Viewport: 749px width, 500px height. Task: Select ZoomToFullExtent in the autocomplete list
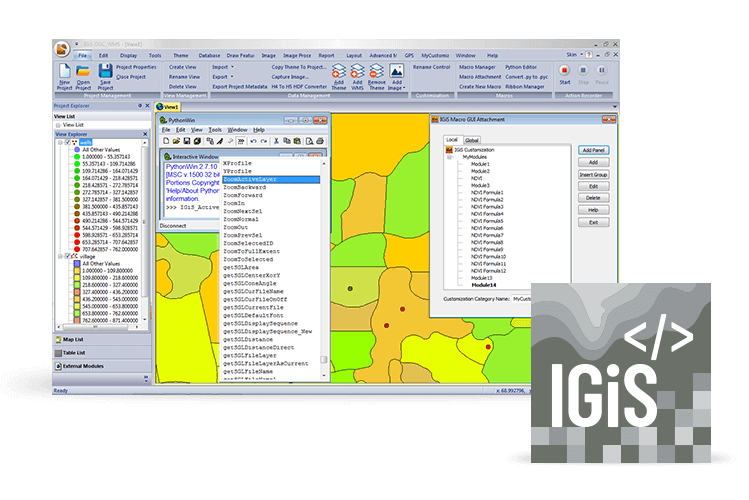252,251
